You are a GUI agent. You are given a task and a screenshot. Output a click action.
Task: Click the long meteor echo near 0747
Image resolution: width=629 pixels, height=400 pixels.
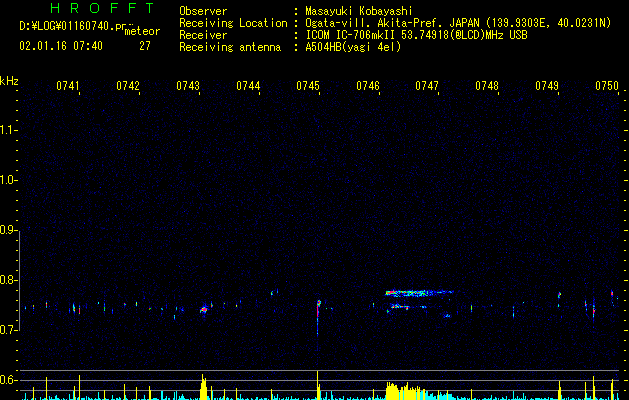pyautogui.click(x=419, y=293)
